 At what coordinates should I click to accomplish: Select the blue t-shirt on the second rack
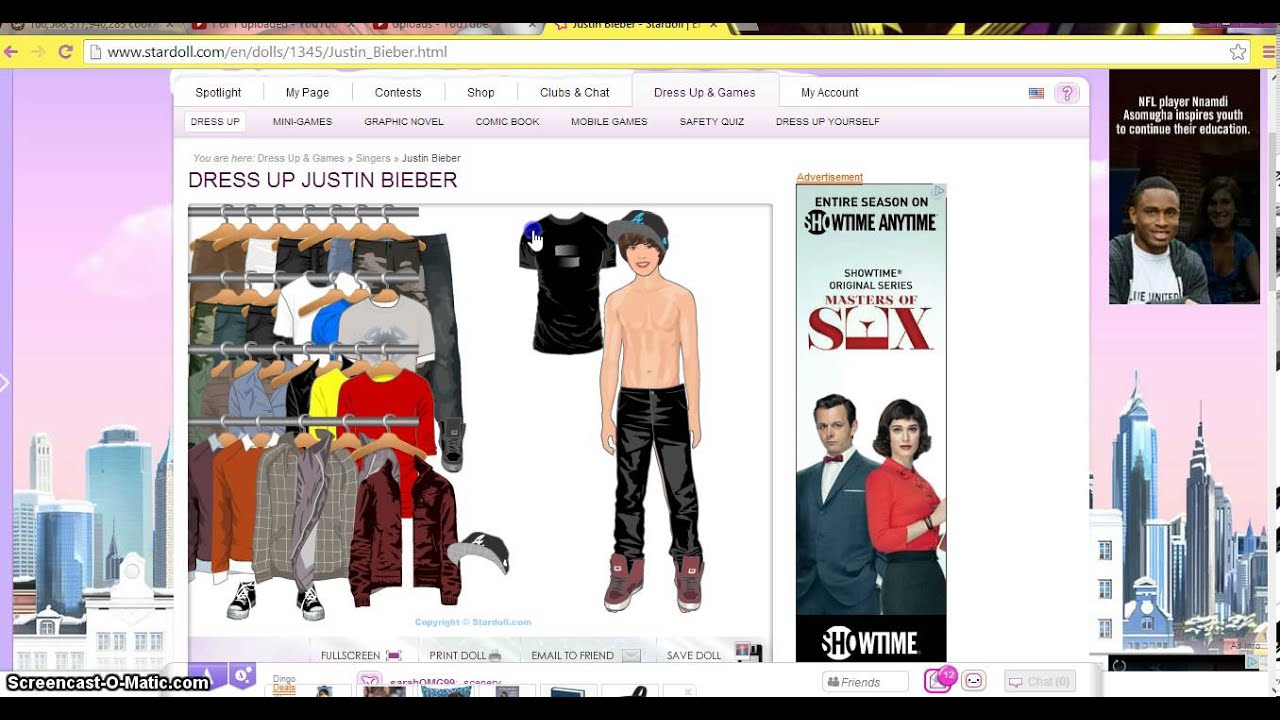[x=328, y=322]
